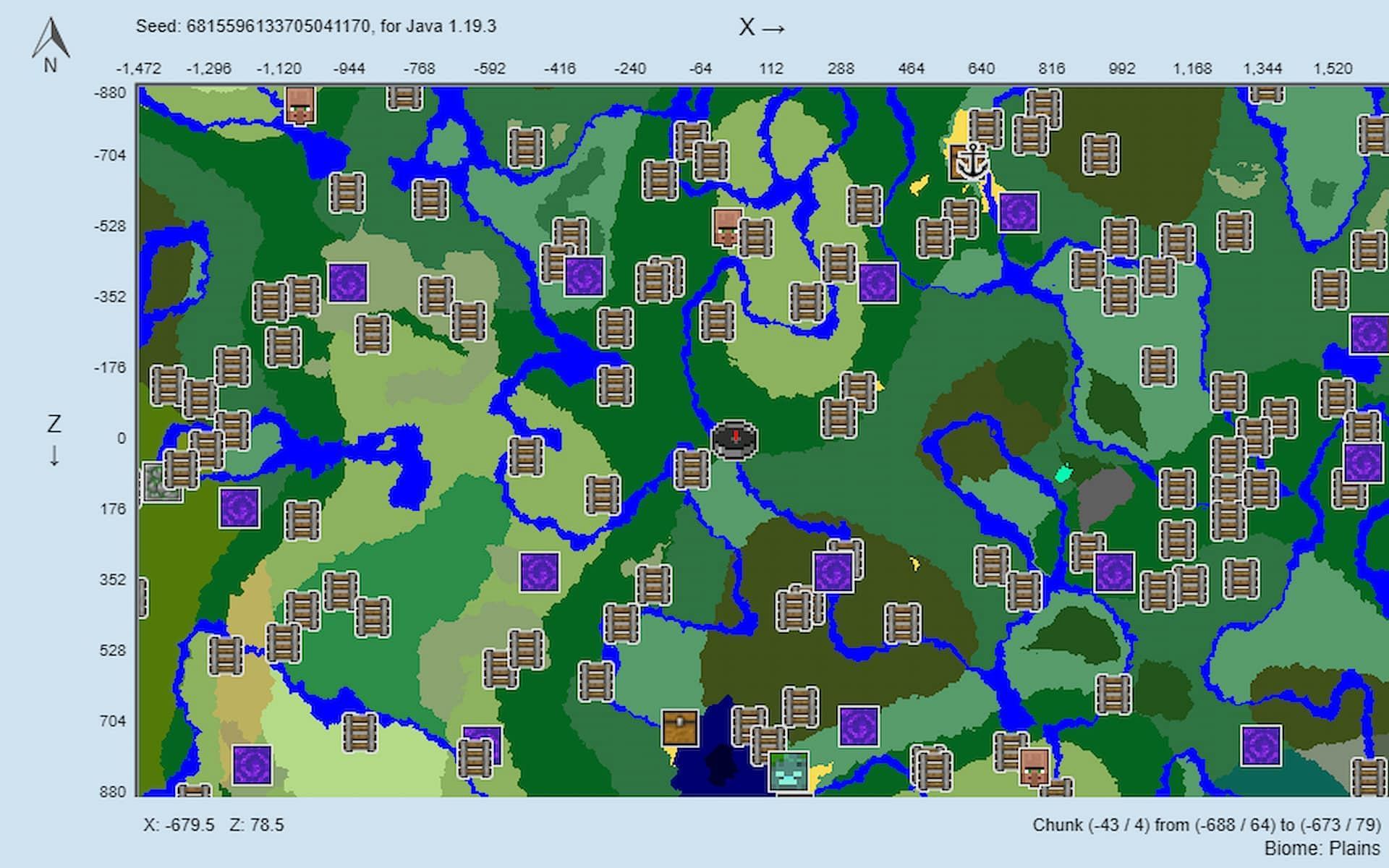
Task: Select the village icon nearest the spawn marker
Action: click(x=726, y=226)
